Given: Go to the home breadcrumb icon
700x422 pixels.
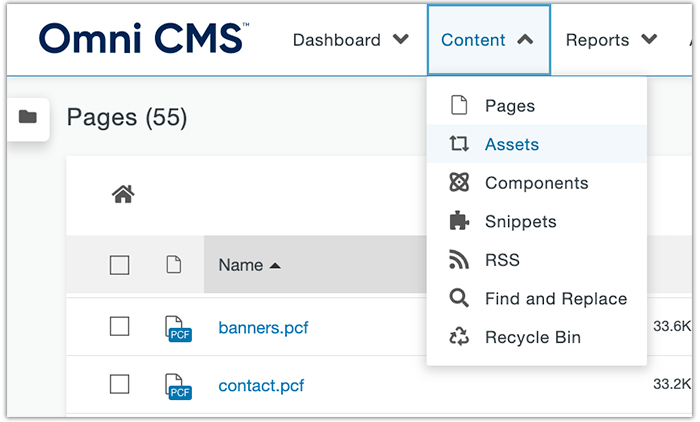Looking at the screenshot, I should point(123,194).
